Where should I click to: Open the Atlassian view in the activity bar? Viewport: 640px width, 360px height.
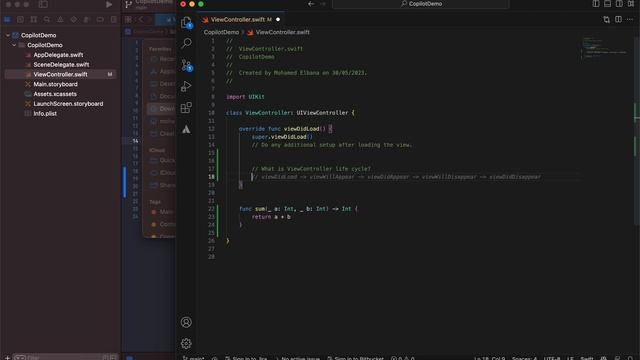(186, 129)
